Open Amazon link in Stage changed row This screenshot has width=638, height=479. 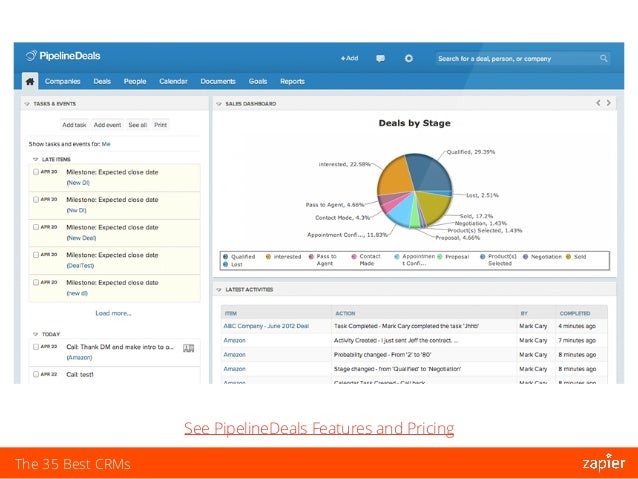(234, 369)
